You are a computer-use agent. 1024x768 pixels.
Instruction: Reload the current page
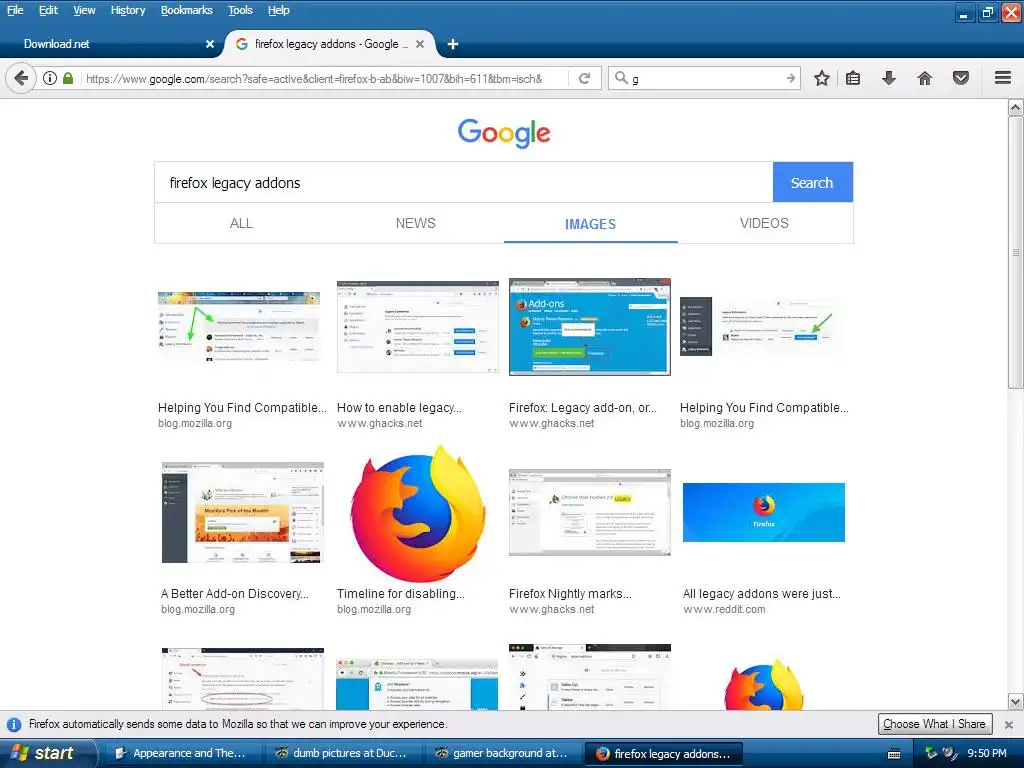click(x=584, y=78)
